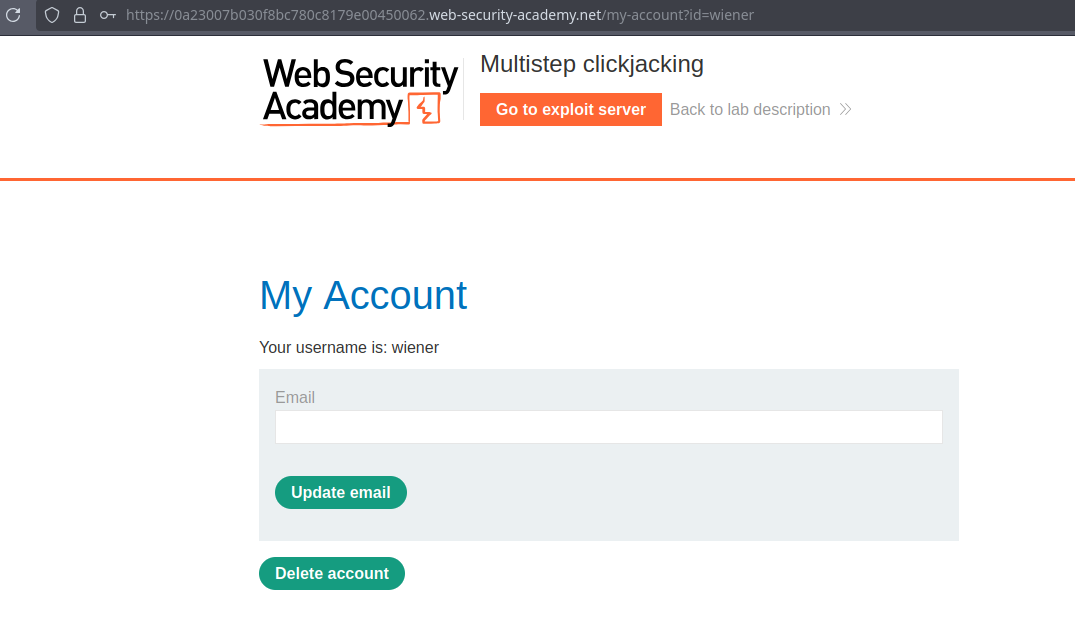This screenshot has width=1075, height=629.
Task: Click the orange lightning bolt logo mark
Action: coord(425,109)
